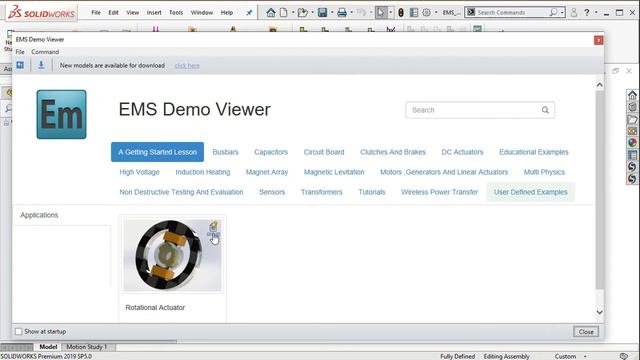Expand the Options gear dropdown arrow
The width and height of the screenshot is (640, 360).
(x=436, y=13)
